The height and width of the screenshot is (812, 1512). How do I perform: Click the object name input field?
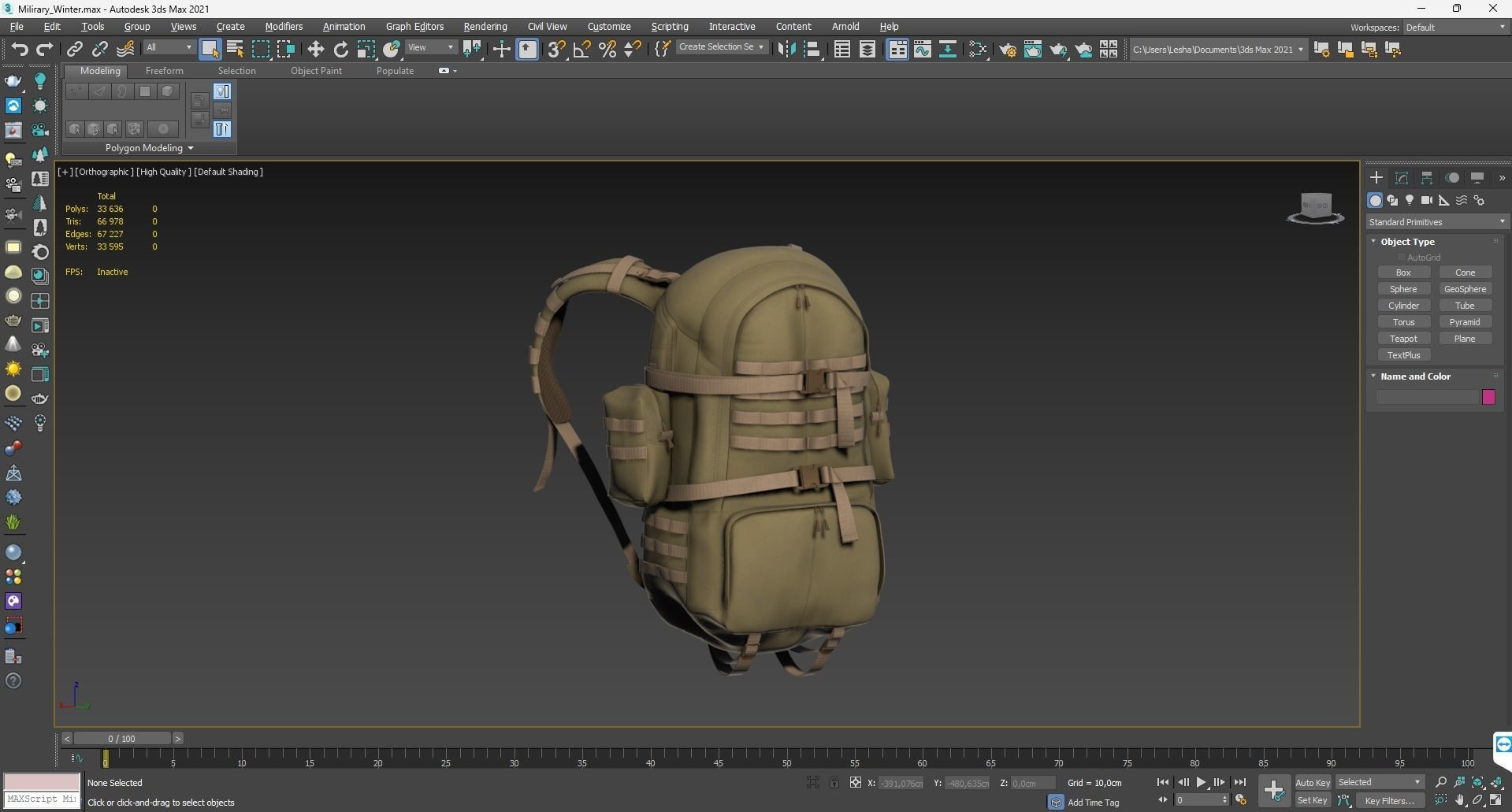1427,397
